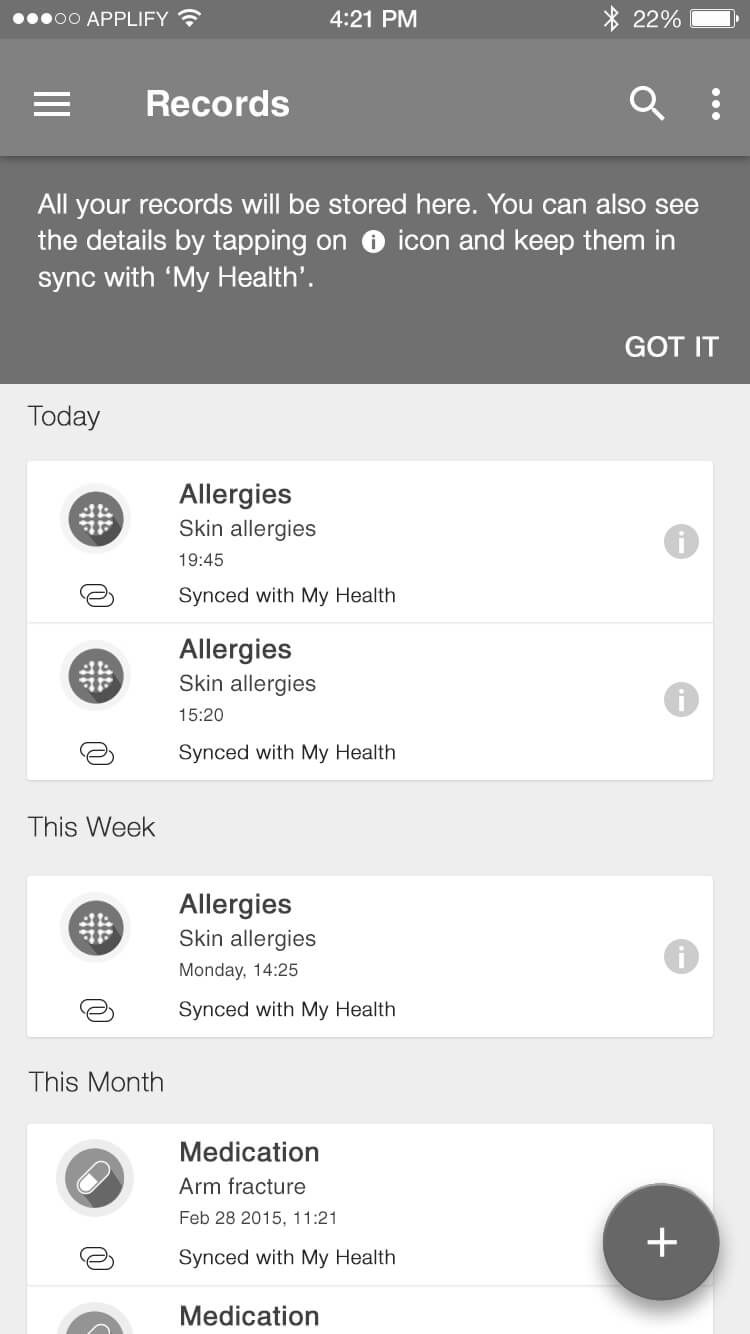This screenshot has height=1334, width=750.
Task: Tap sync link icon on 15:20 record
Action: click(x=97, y=753)
